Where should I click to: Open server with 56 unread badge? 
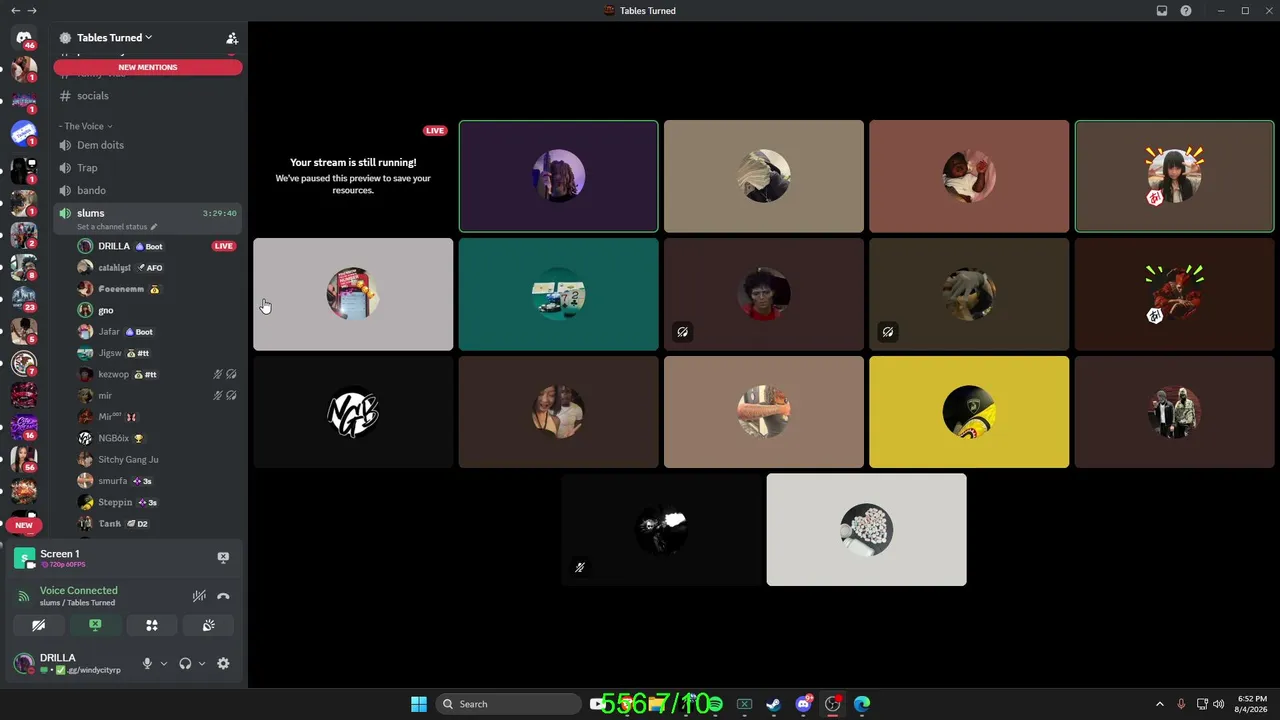[x=24, y=458]
